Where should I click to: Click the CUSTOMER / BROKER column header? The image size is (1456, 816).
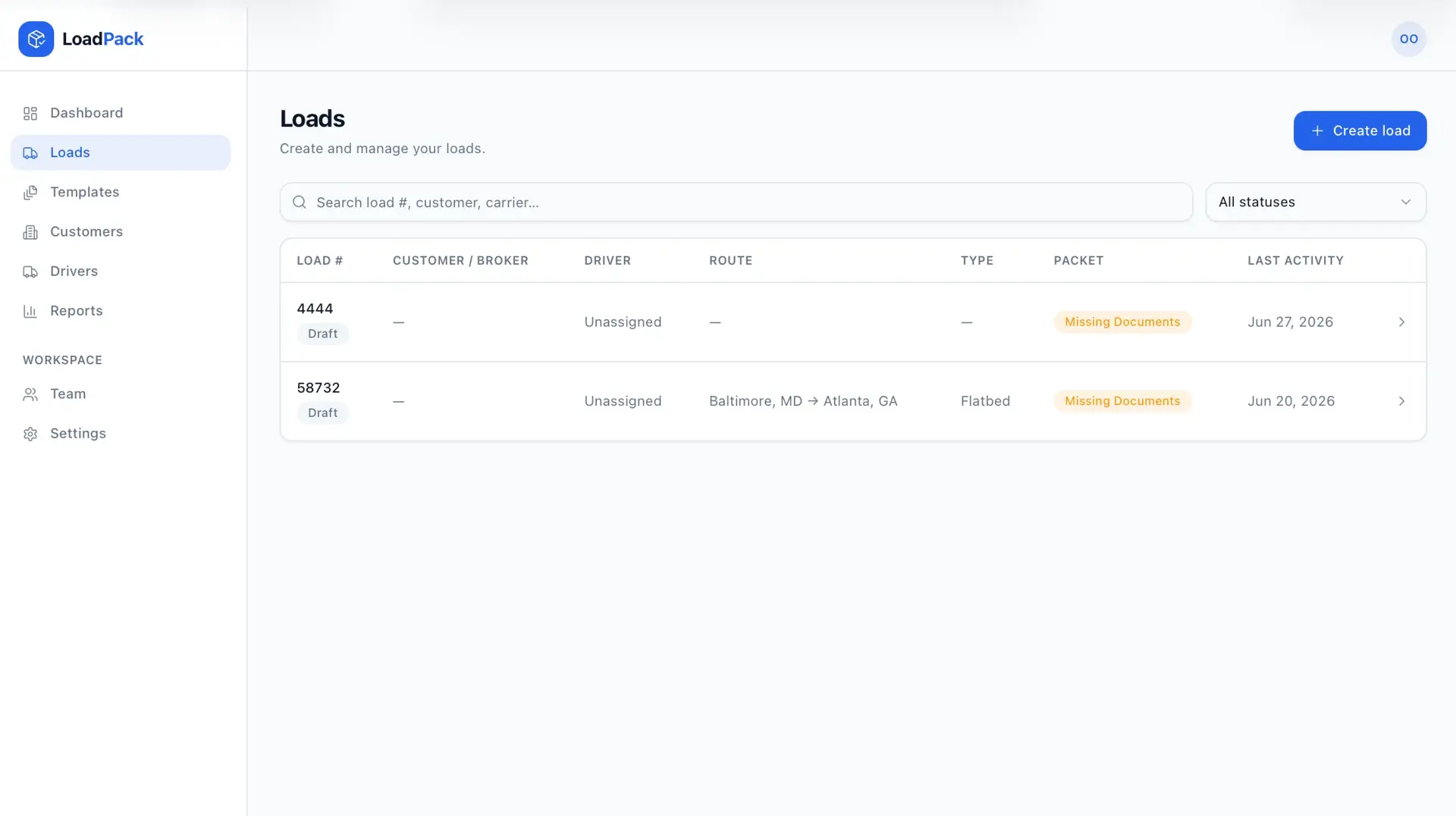coord(460,260)
